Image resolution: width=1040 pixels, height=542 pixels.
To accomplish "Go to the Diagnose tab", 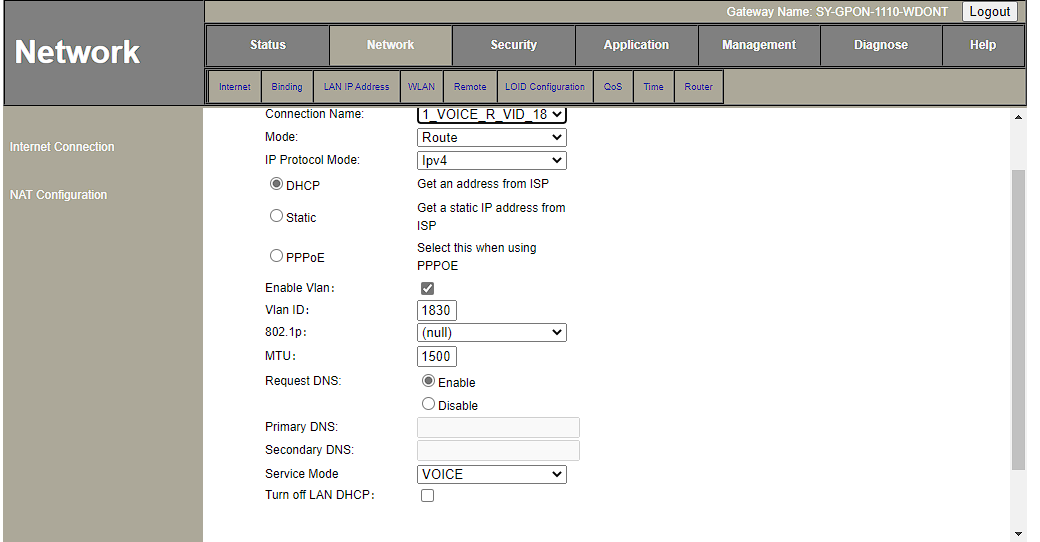I will pyautogui.click(x=880, y=45).
